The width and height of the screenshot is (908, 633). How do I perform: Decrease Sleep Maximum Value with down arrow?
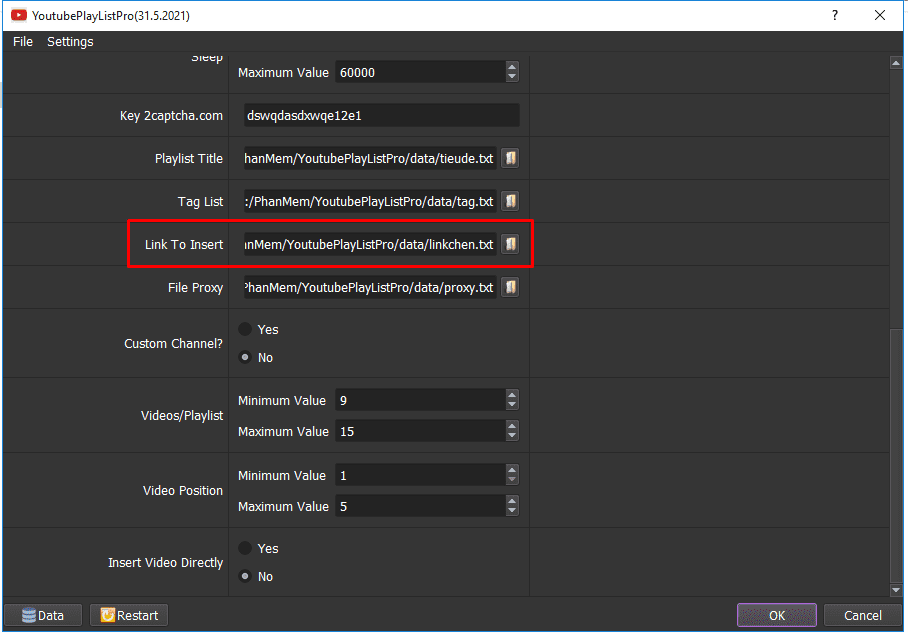[511, 77]
